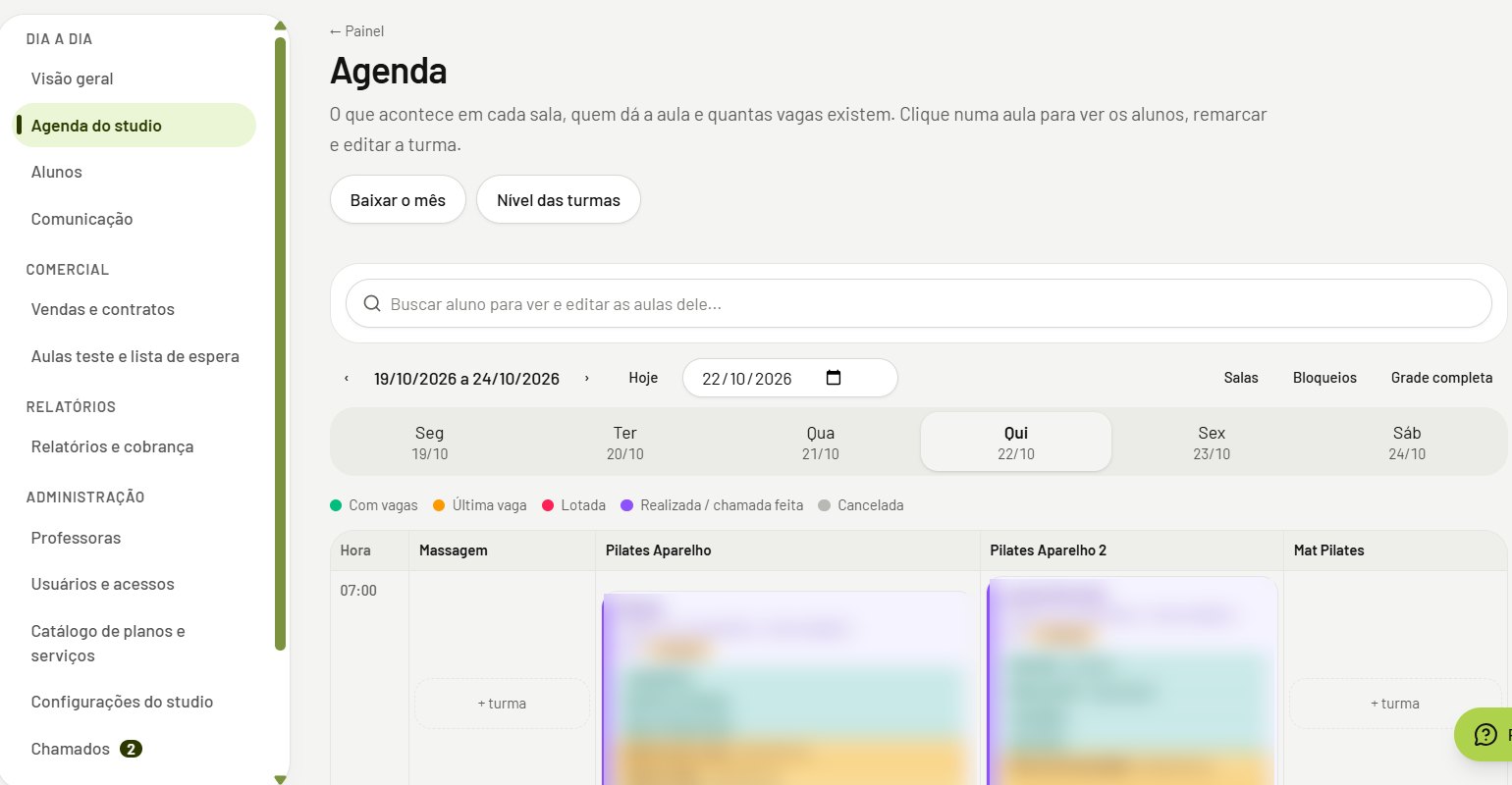Open Comunicação in sidebar

coord(135,219)
